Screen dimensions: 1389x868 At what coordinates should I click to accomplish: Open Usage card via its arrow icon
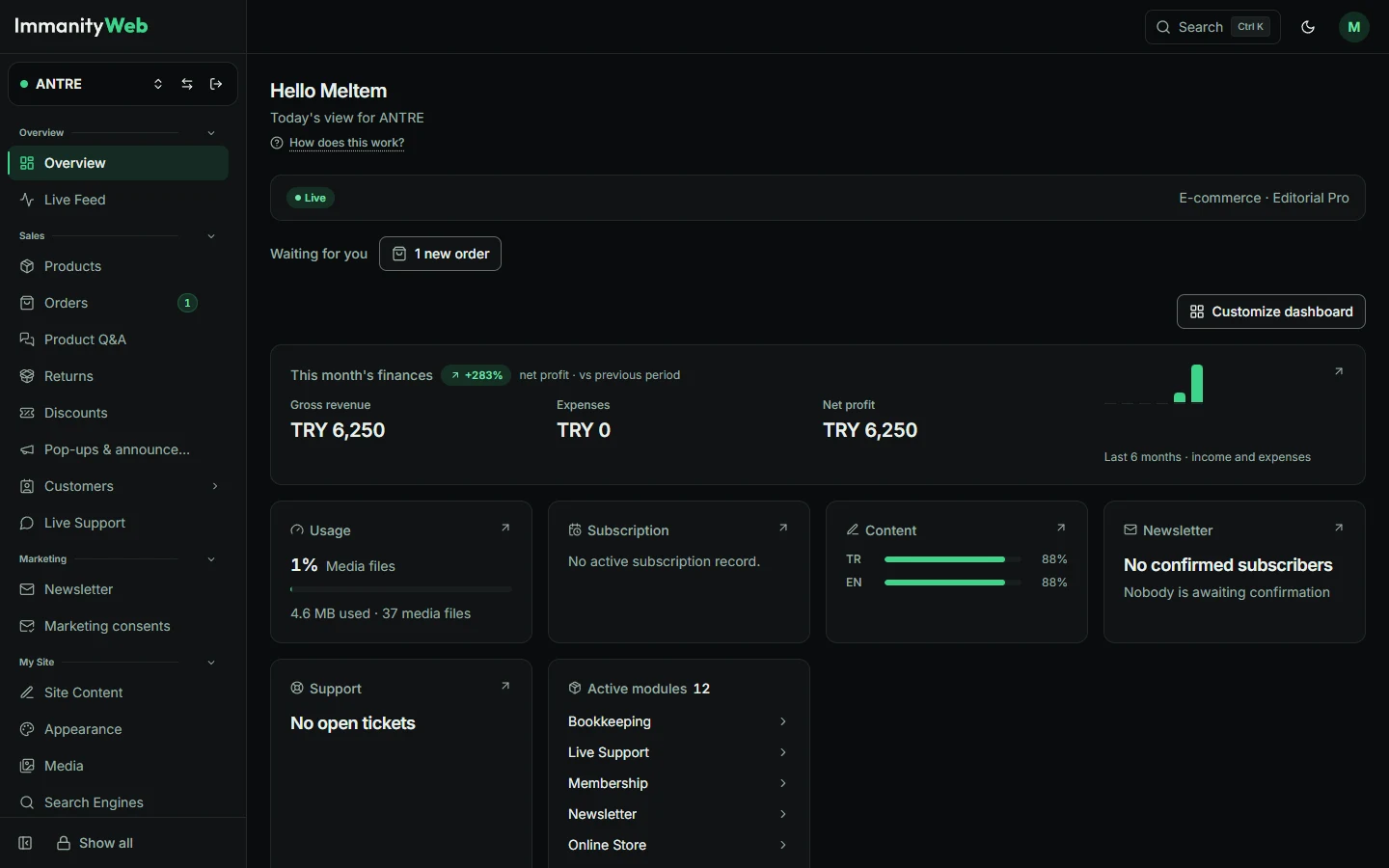pyautogui.click(x=505, y=528)
